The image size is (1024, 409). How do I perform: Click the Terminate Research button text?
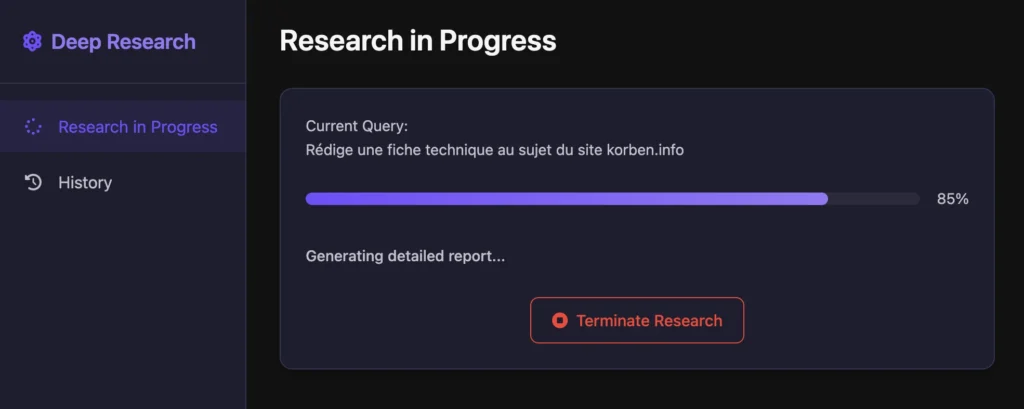pos(649,321)
